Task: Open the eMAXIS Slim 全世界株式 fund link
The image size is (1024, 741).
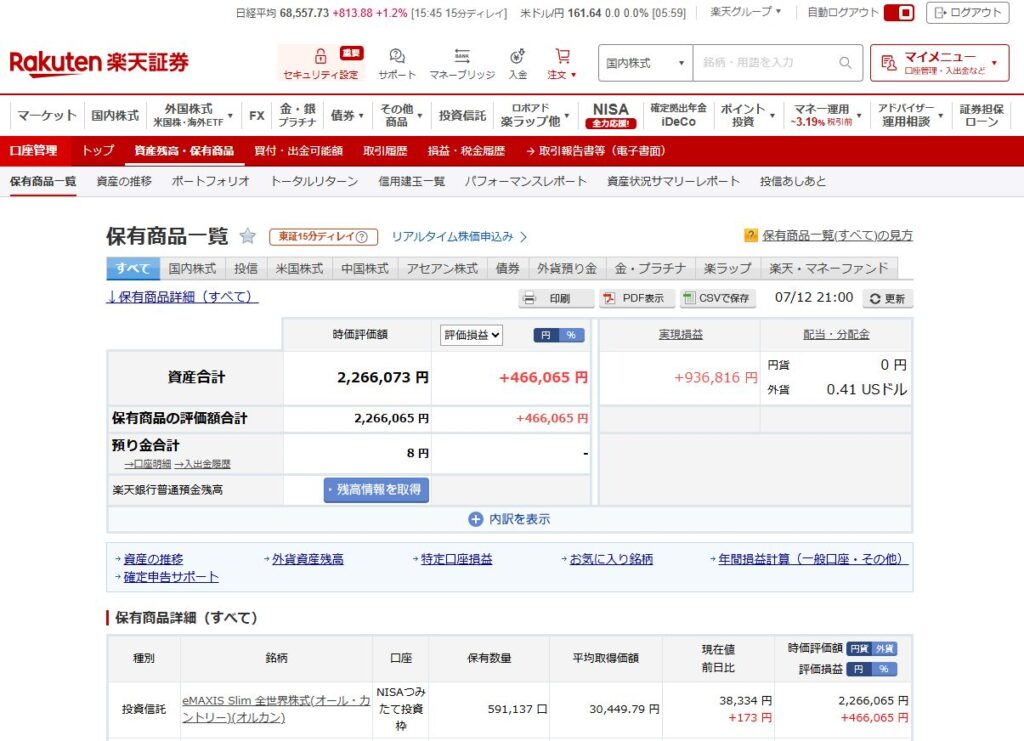Action: [x=276, y=709]
